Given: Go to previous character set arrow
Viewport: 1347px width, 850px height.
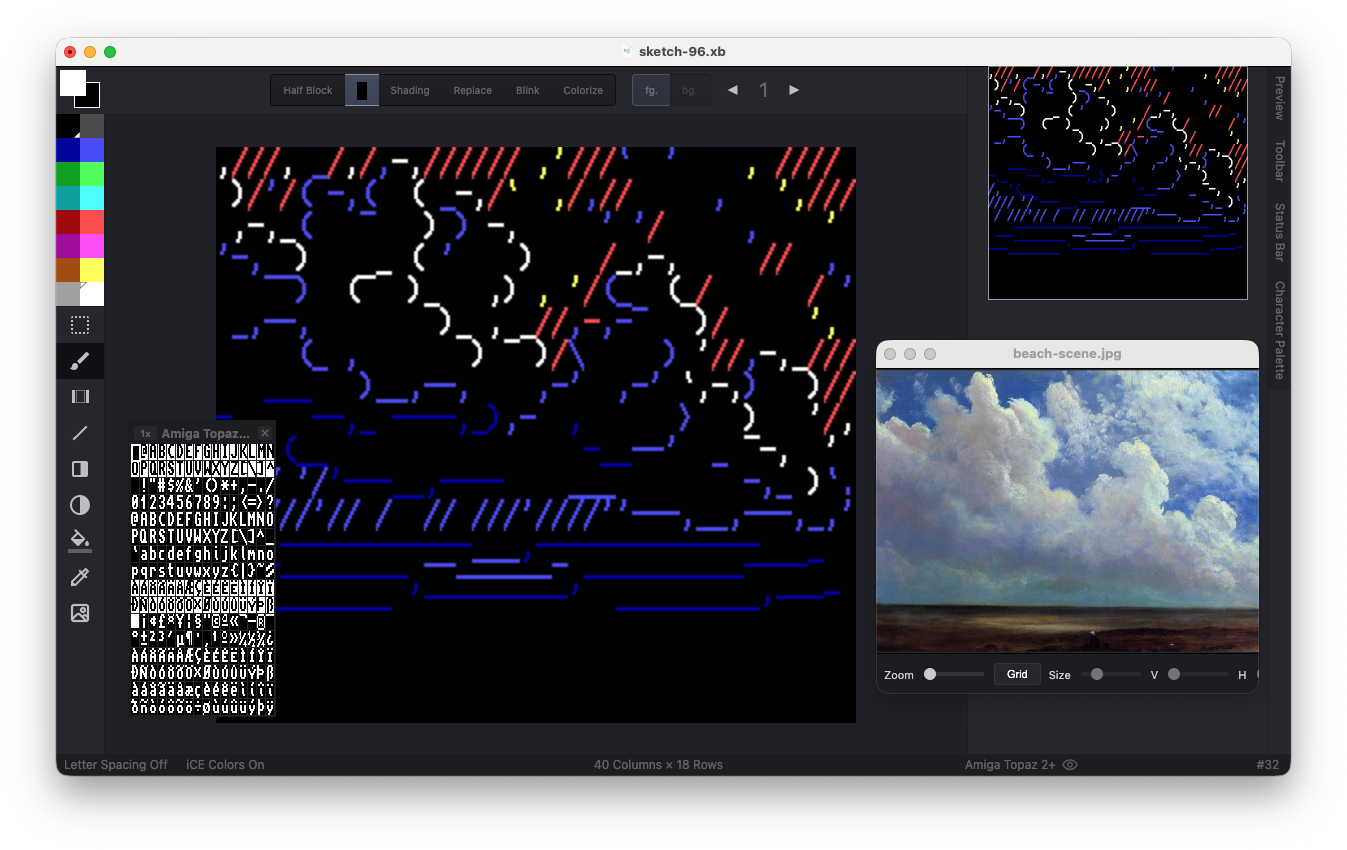Looking at the screenshot, I should [x=733, y=90].
